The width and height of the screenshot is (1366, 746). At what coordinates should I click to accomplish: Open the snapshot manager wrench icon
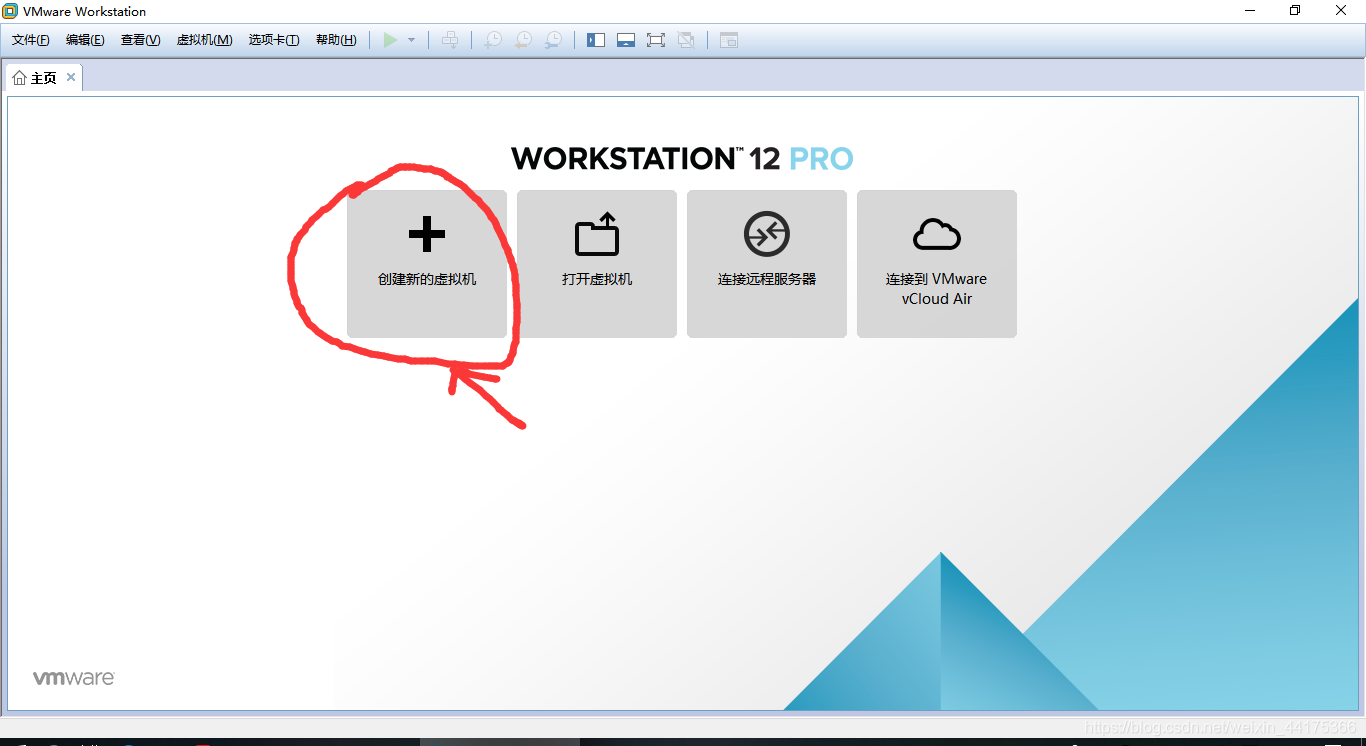(x=553, y=40)
